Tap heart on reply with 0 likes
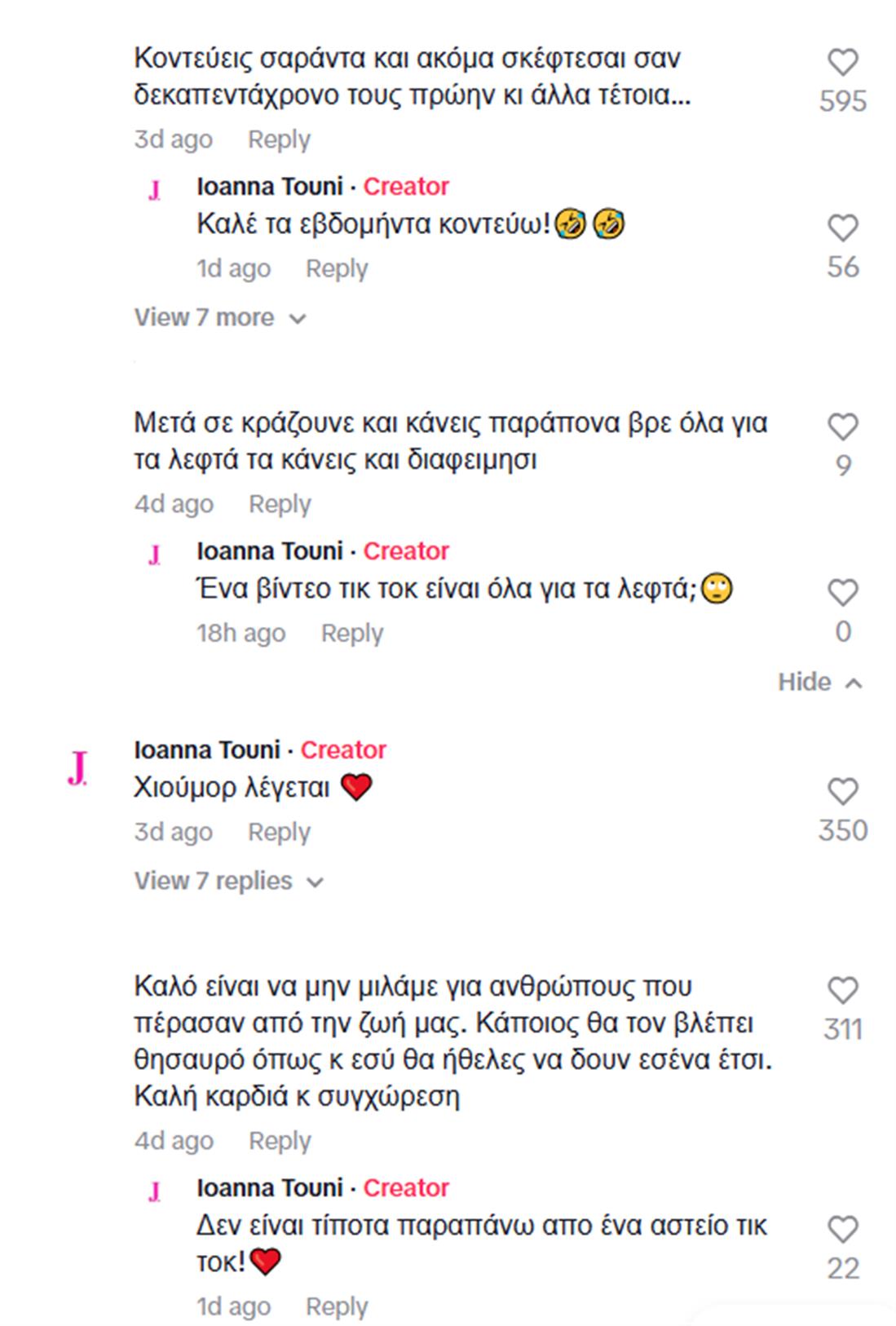896x1326 pixels. pos(843,593)
